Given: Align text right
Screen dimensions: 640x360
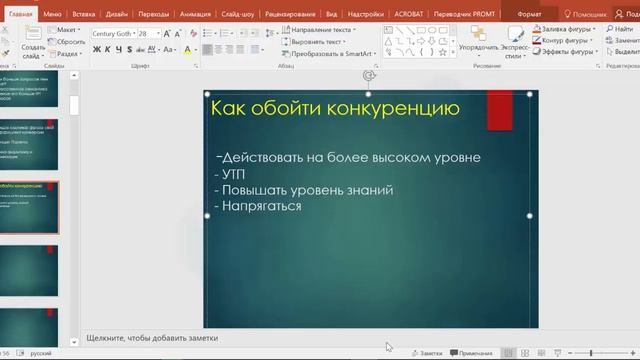Looking at the screenshot, I should pos(229,49).
